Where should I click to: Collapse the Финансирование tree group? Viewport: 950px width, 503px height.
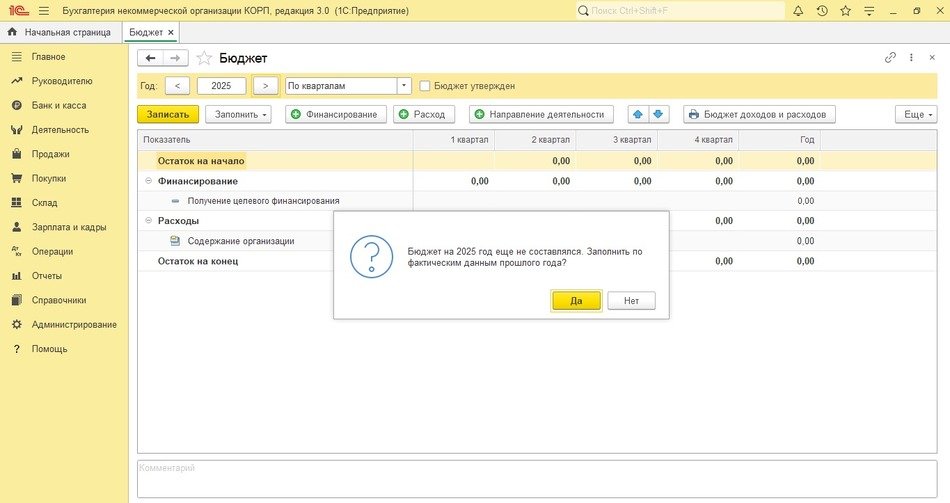(x=148, y=181)
